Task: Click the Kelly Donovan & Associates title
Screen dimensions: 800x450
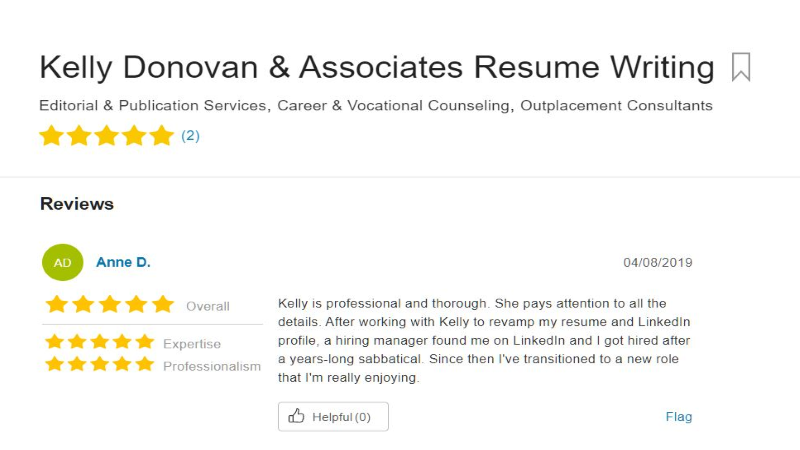Action: coord(377,67)
